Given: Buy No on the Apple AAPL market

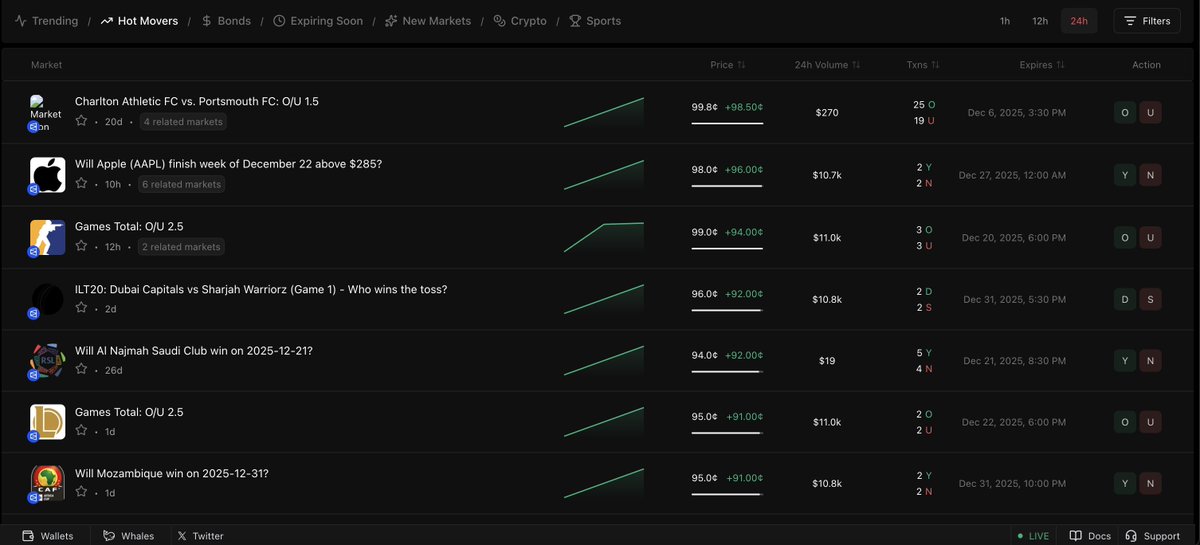Looking at the screenshot, I should click(1150, 175).
